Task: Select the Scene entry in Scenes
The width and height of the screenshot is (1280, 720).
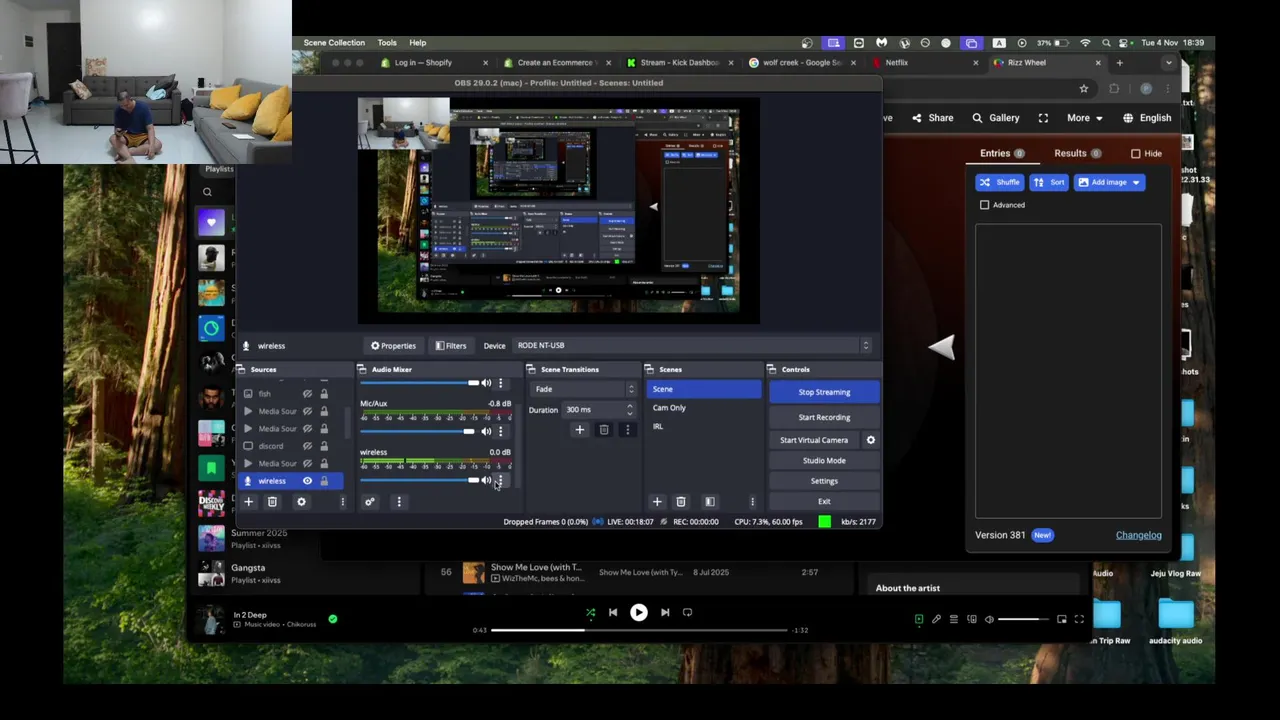Action: pyautogui.click(x=704, y=389)
